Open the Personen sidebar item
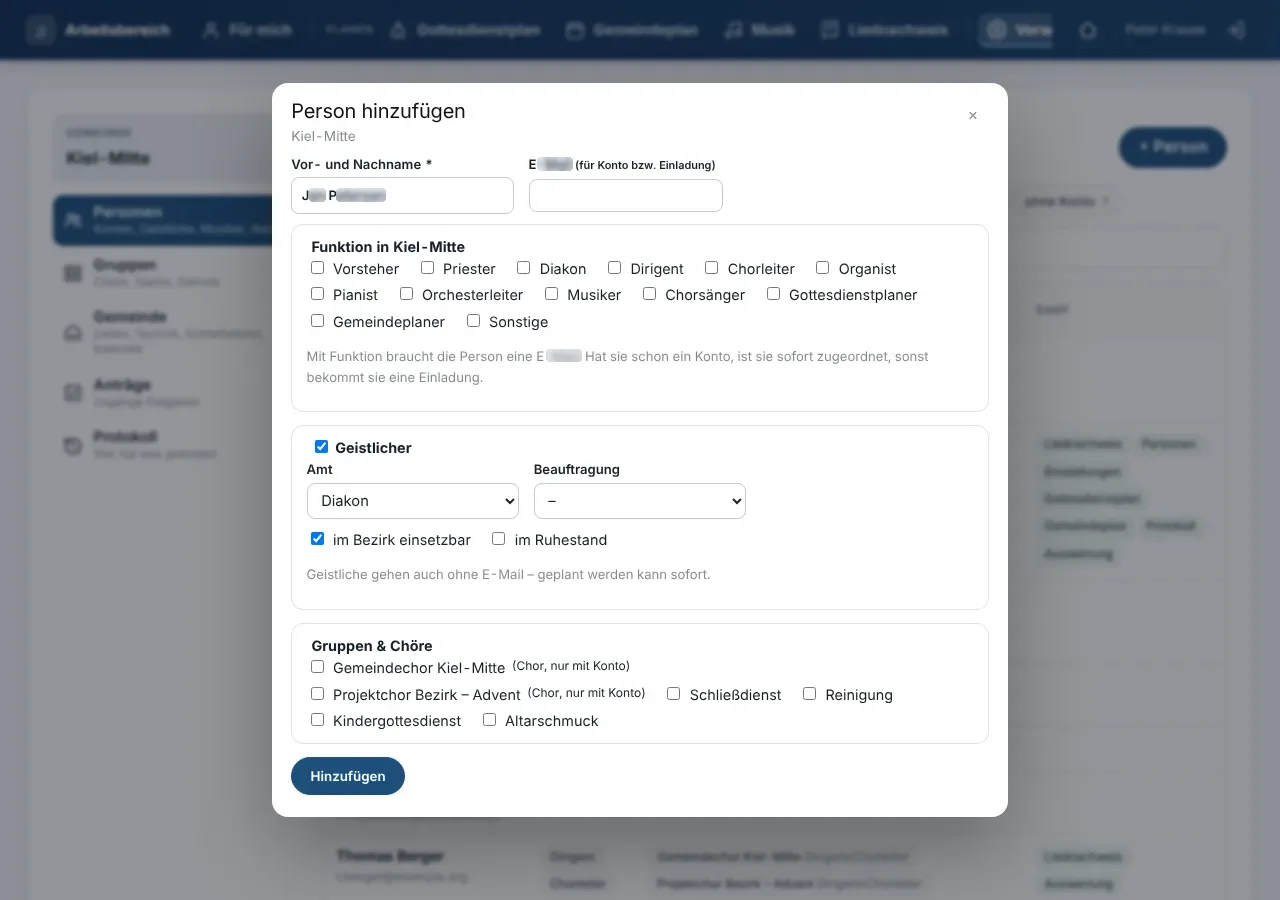1280x900 pixels. point(162,220)
